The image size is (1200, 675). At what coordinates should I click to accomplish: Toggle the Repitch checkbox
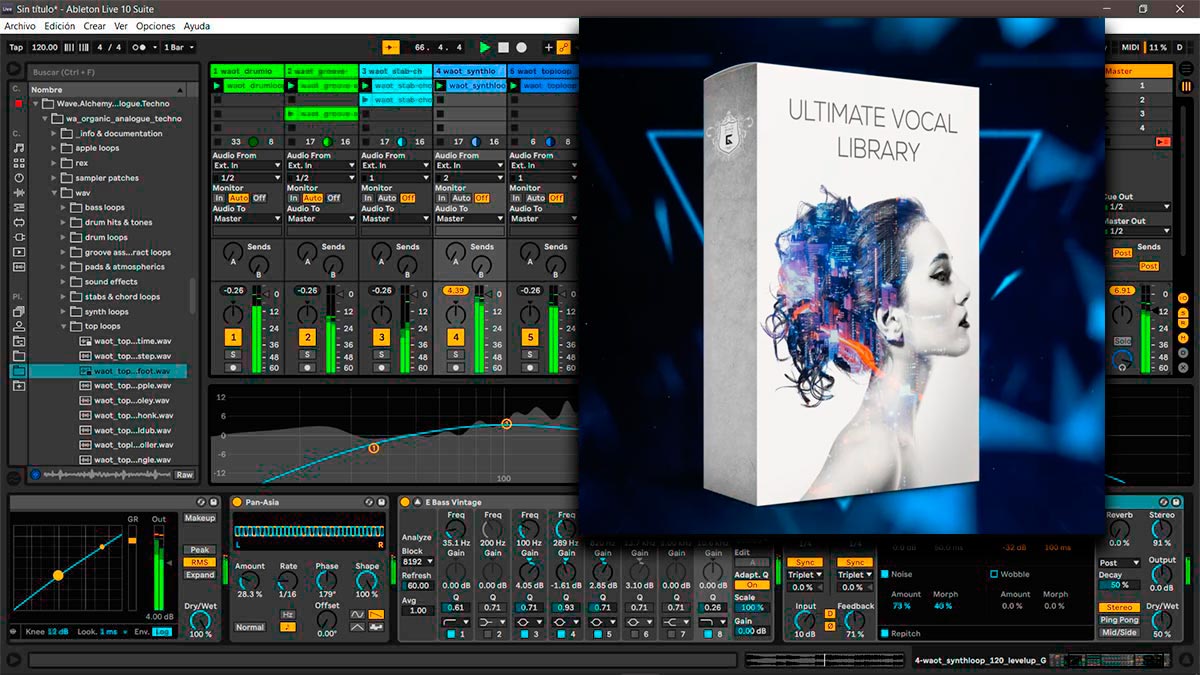tap(885, 633)
